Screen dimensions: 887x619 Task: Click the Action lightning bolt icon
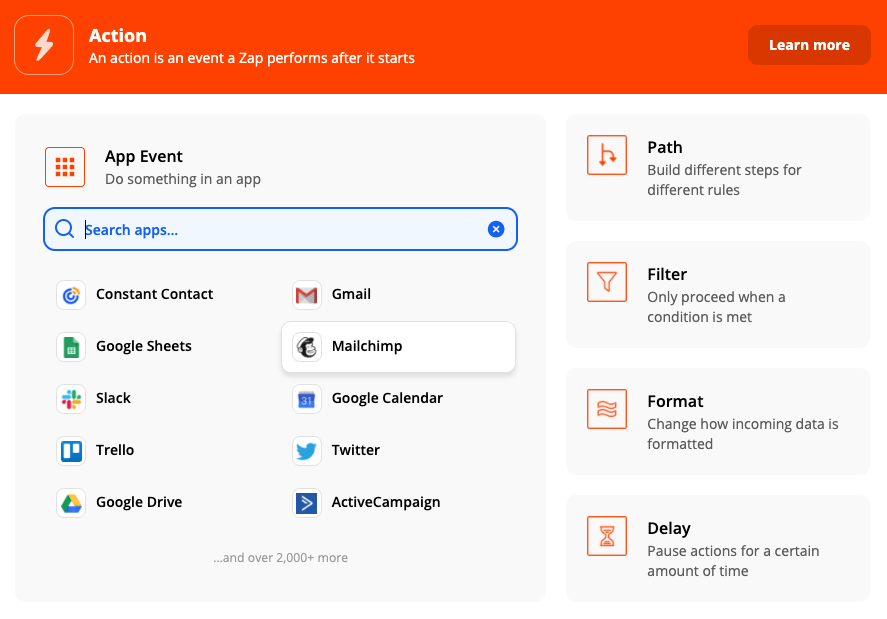point(44,45)
